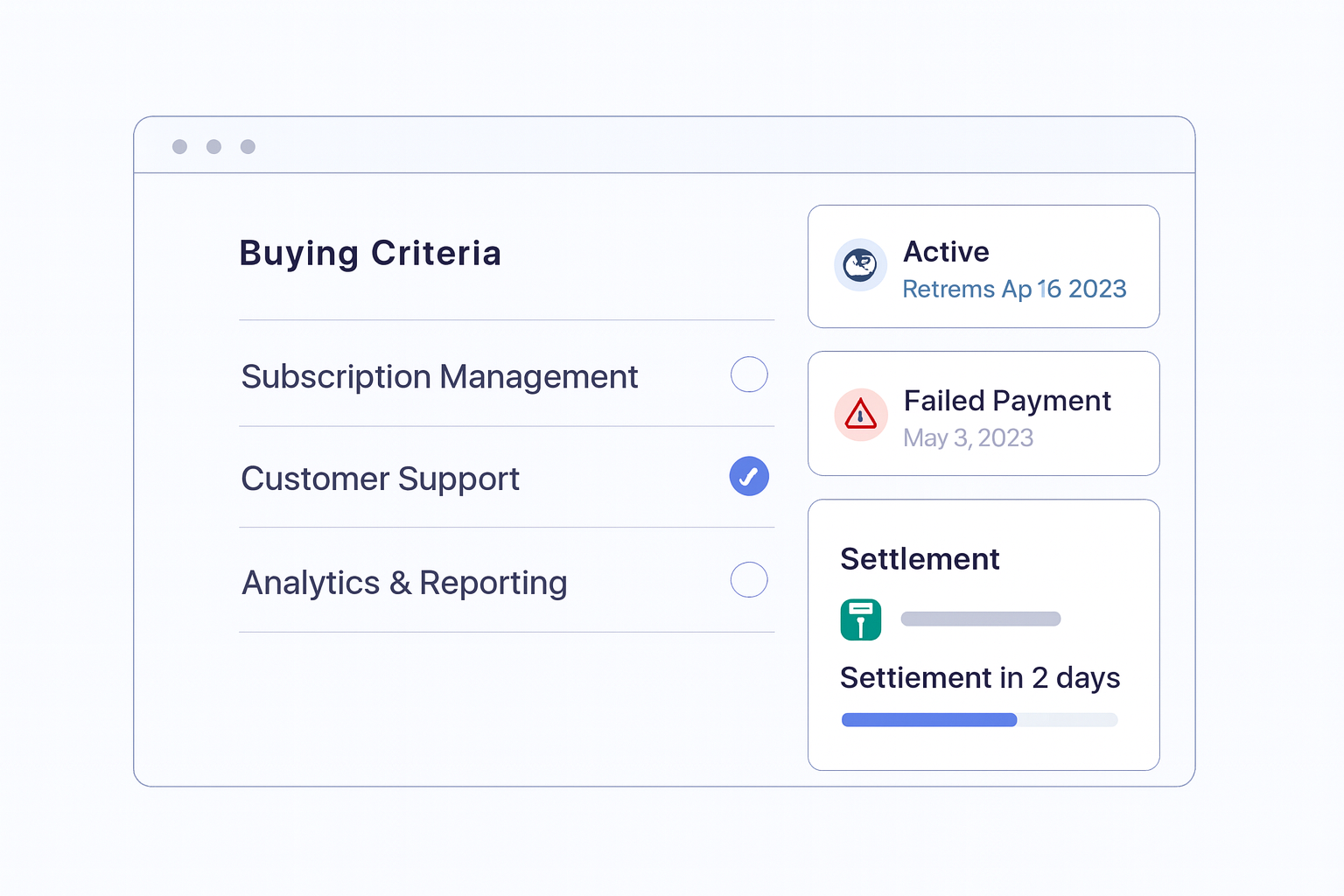Select the Subscription Management radio button
Screen dimensions: 1344x896
click(x=749, y=374)
